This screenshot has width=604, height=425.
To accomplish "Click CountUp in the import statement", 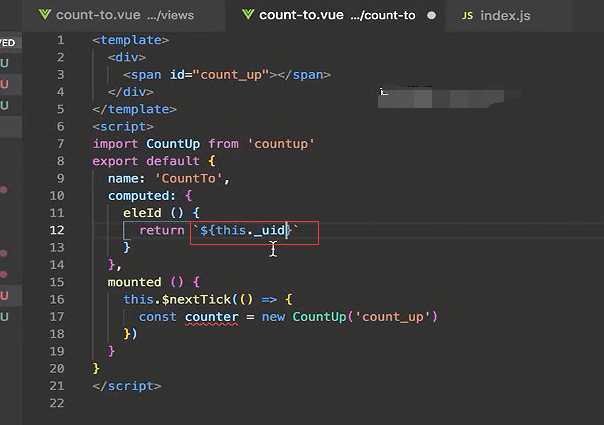I will coord(173,144).
